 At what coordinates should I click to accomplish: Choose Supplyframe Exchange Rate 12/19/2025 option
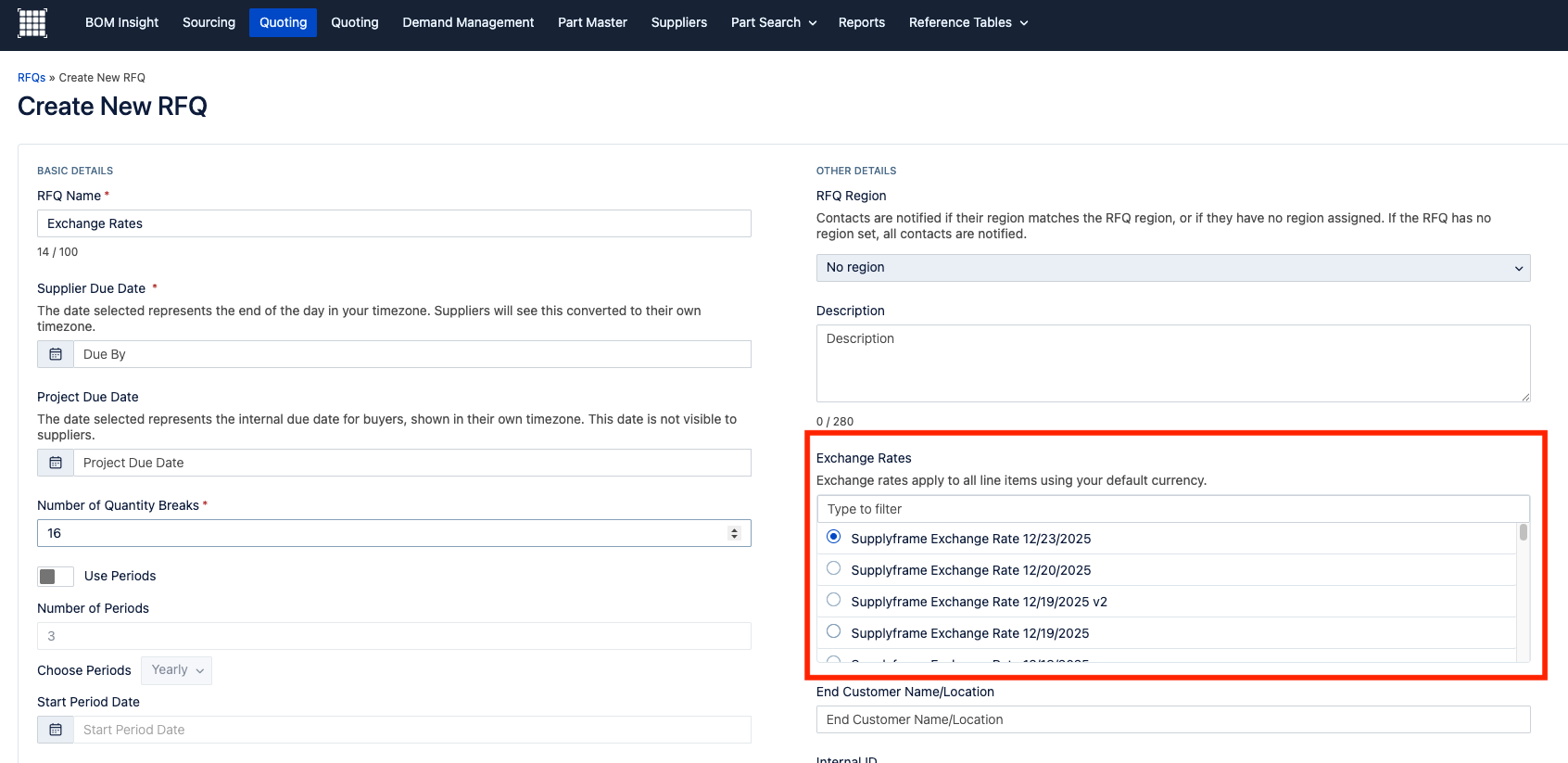834,631
